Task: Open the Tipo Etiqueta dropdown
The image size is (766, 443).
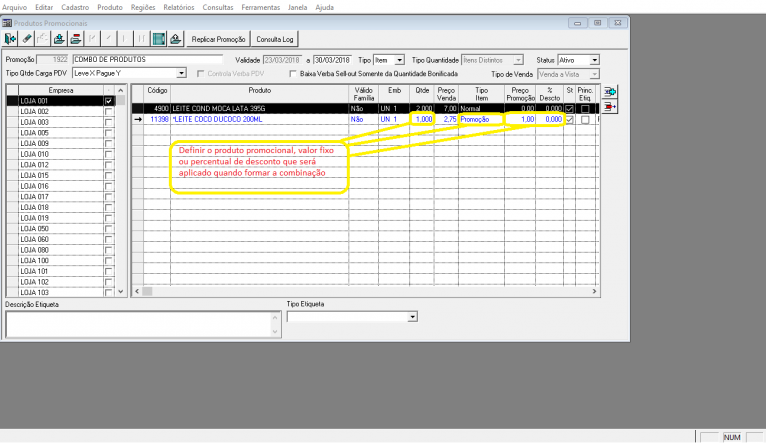Action: pos(413,317)
